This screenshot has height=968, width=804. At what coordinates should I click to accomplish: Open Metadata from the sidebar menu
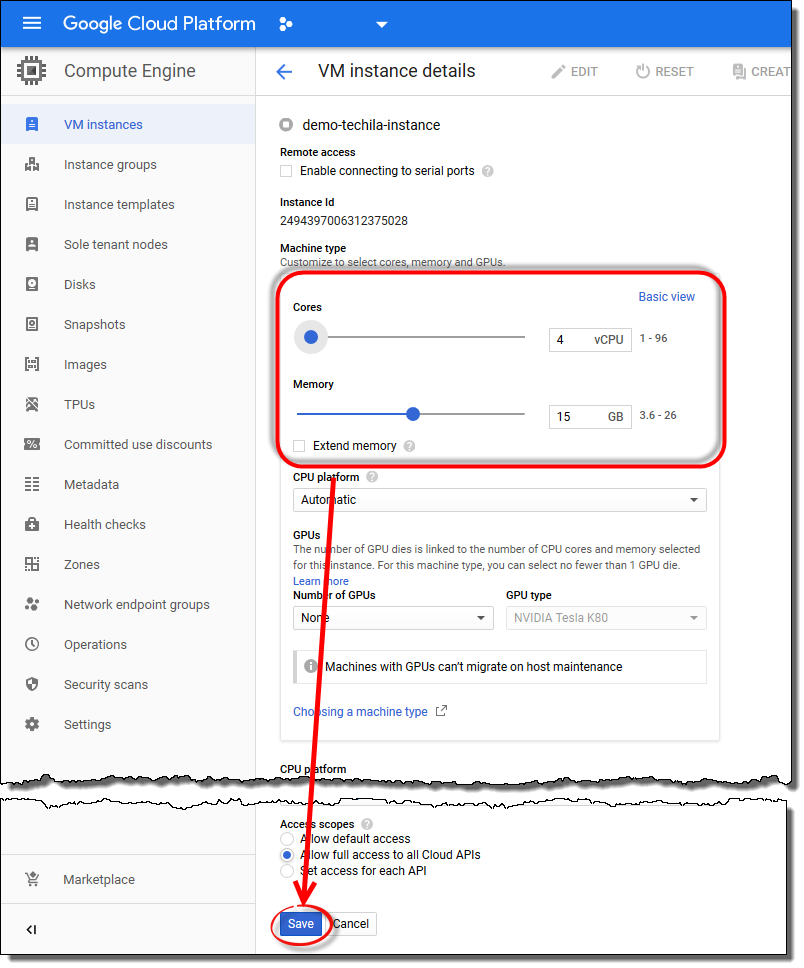91,485
